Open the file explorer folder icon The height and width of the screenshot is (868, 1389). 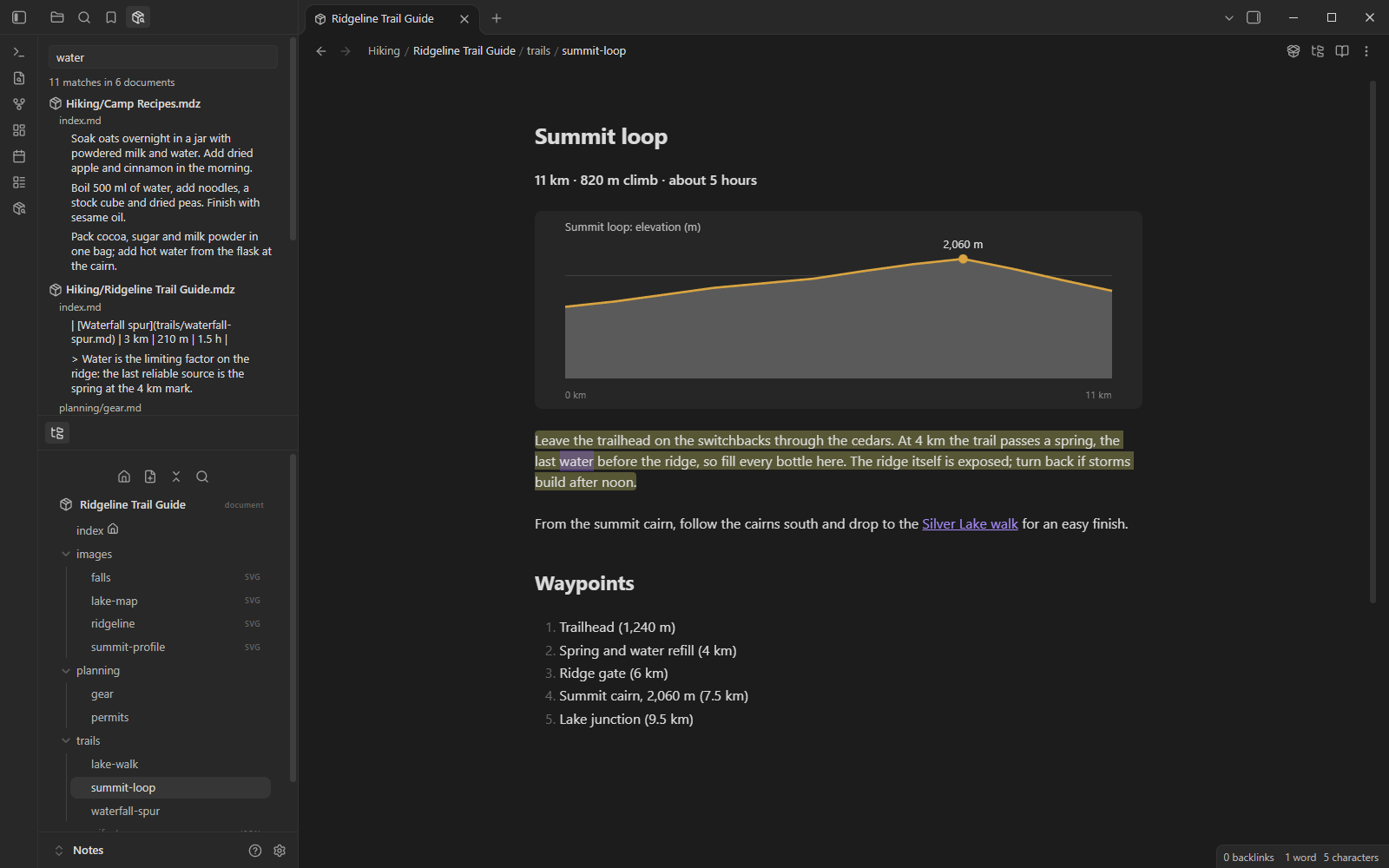[57, 17]
